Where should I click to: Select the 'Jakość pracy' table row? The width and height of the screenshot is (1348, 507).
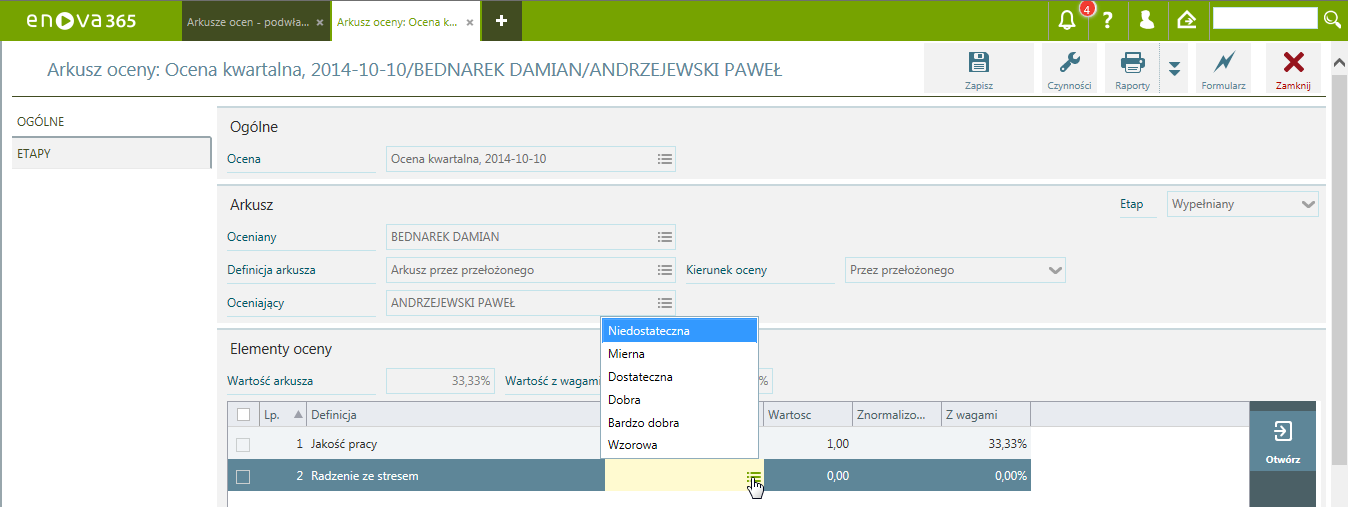click(x=629, y=444)
